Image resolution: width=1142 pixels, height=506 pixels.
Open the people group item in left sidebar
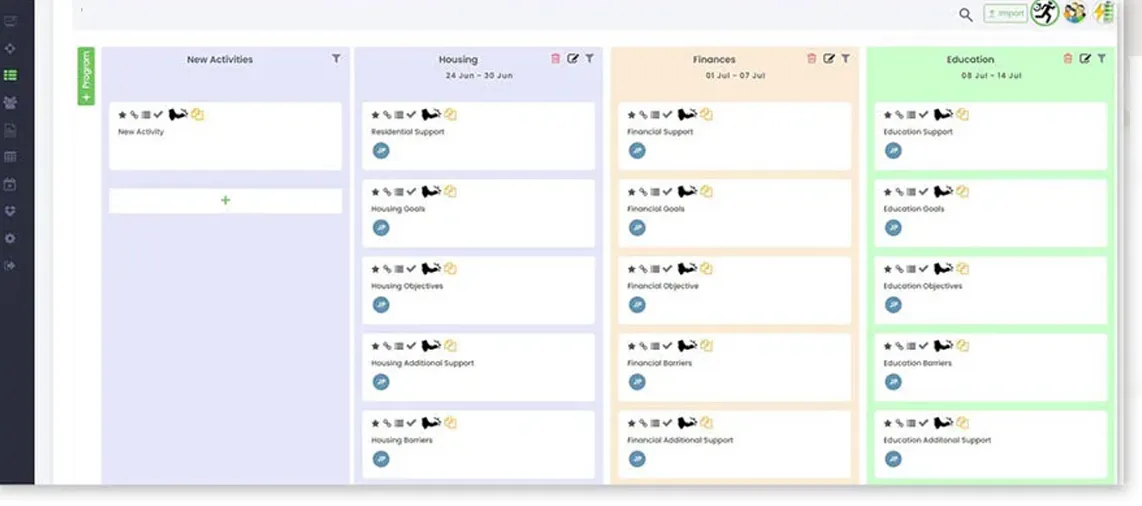click(x=10, y=102)
